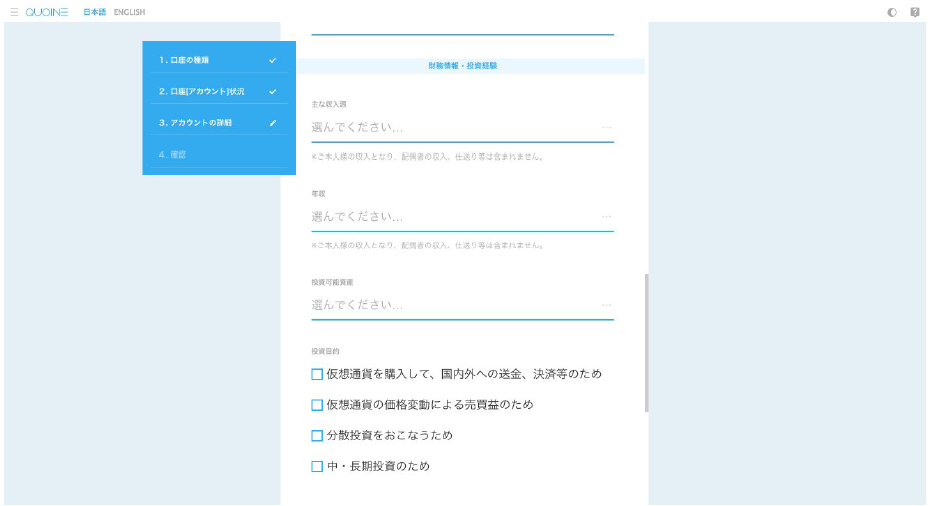The image size is (929, 506).
Task: Click the note text under 主な収入源
Action: click(x=428, y=157)
